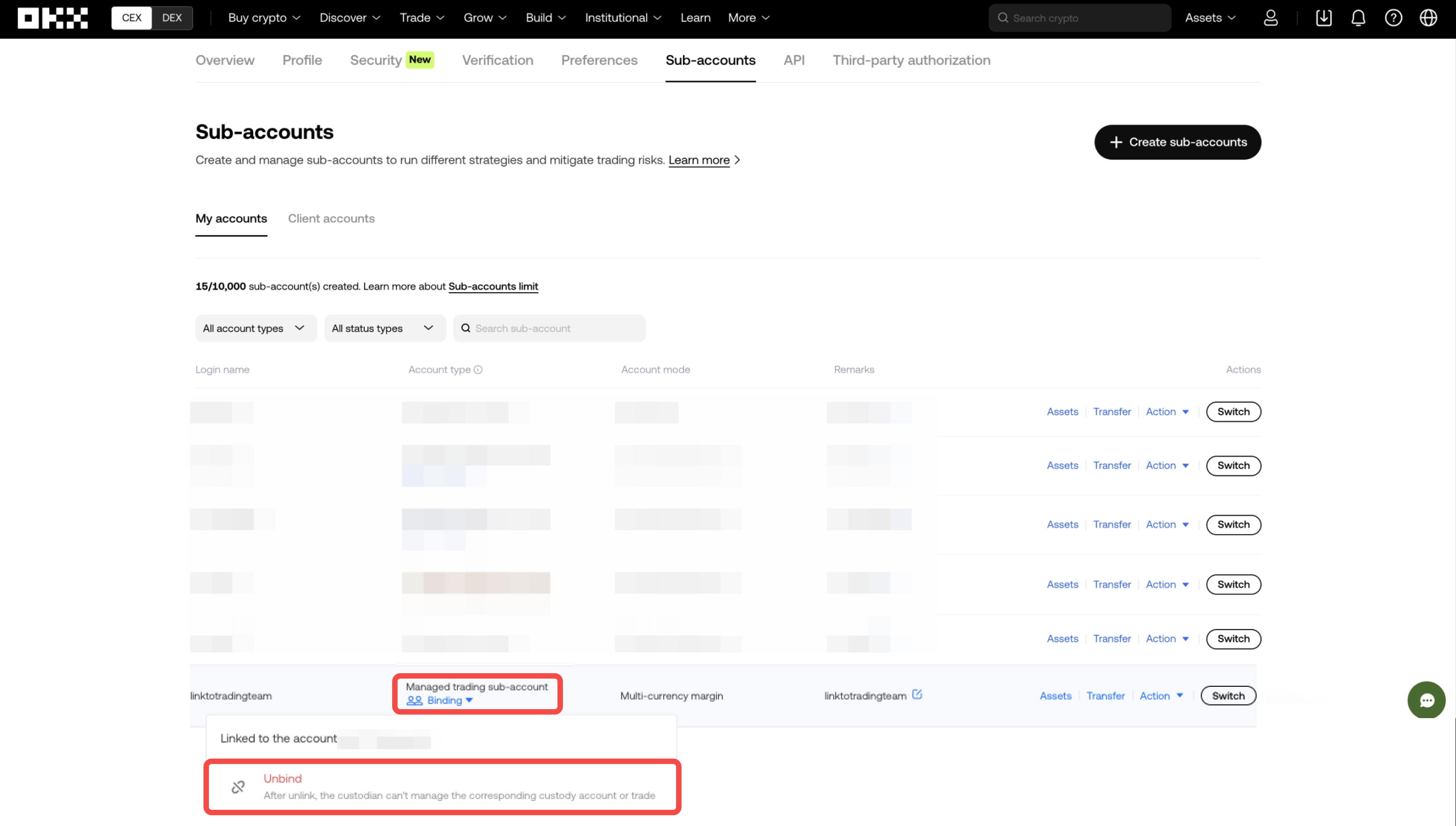Click Unbind in the linked account menu
Screen dimensions: 1456x826
tap(283, 778)
